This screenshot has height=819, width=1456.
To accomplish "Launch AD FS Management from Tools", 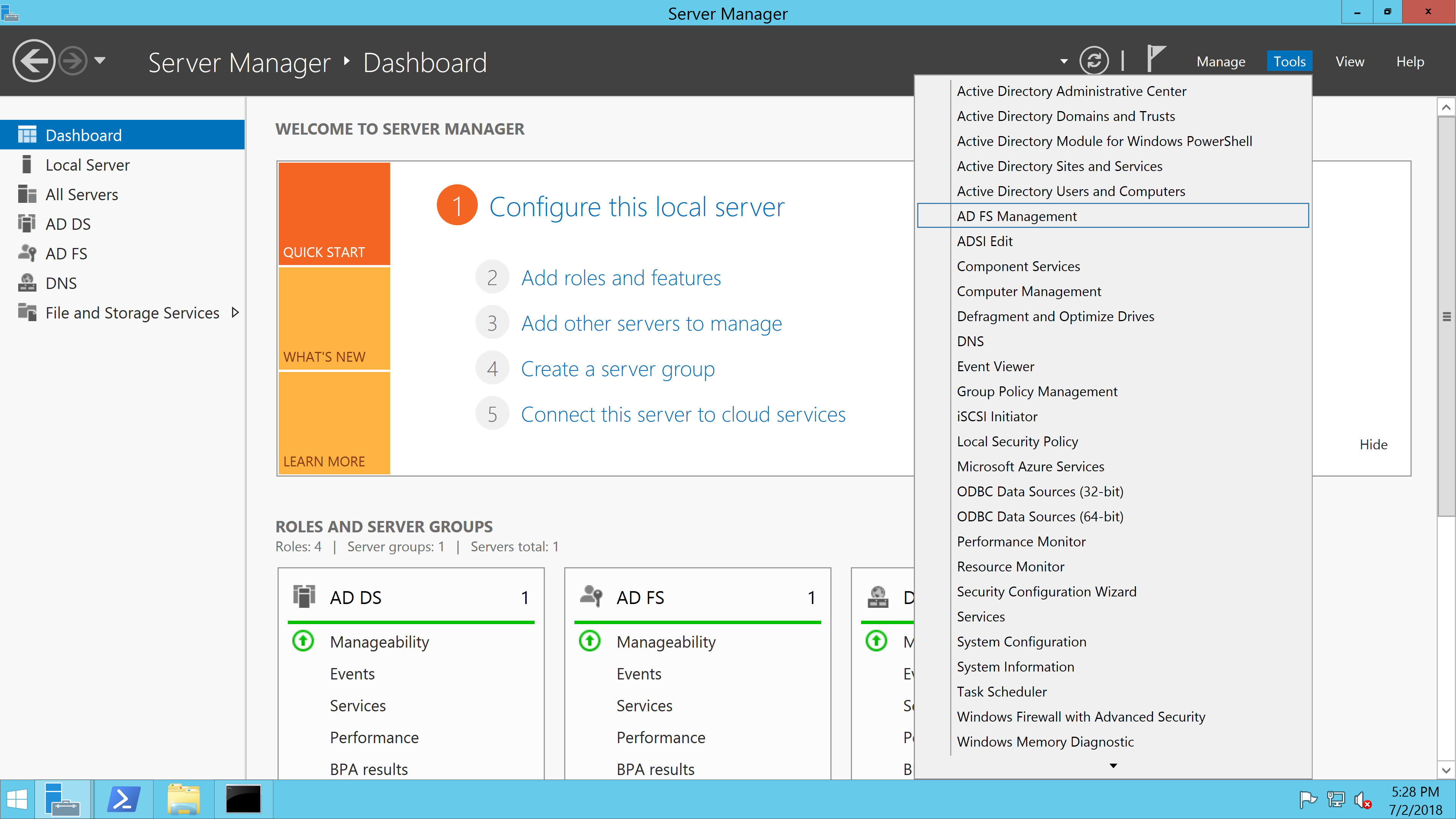I will coord(1112,216).
